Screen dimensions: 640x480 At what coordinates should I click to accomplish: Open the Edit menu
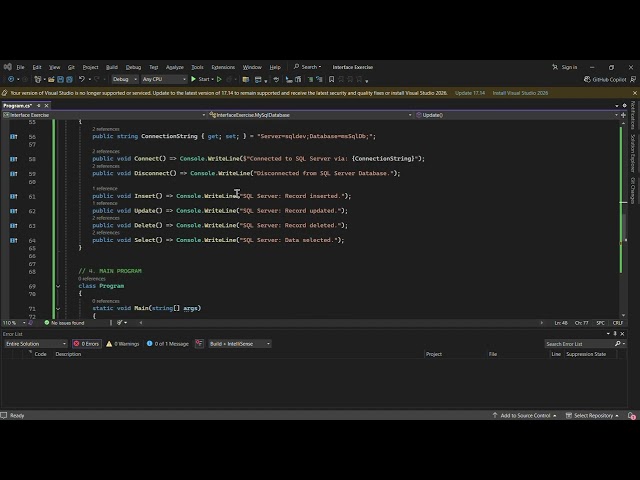tap(37, 67)
